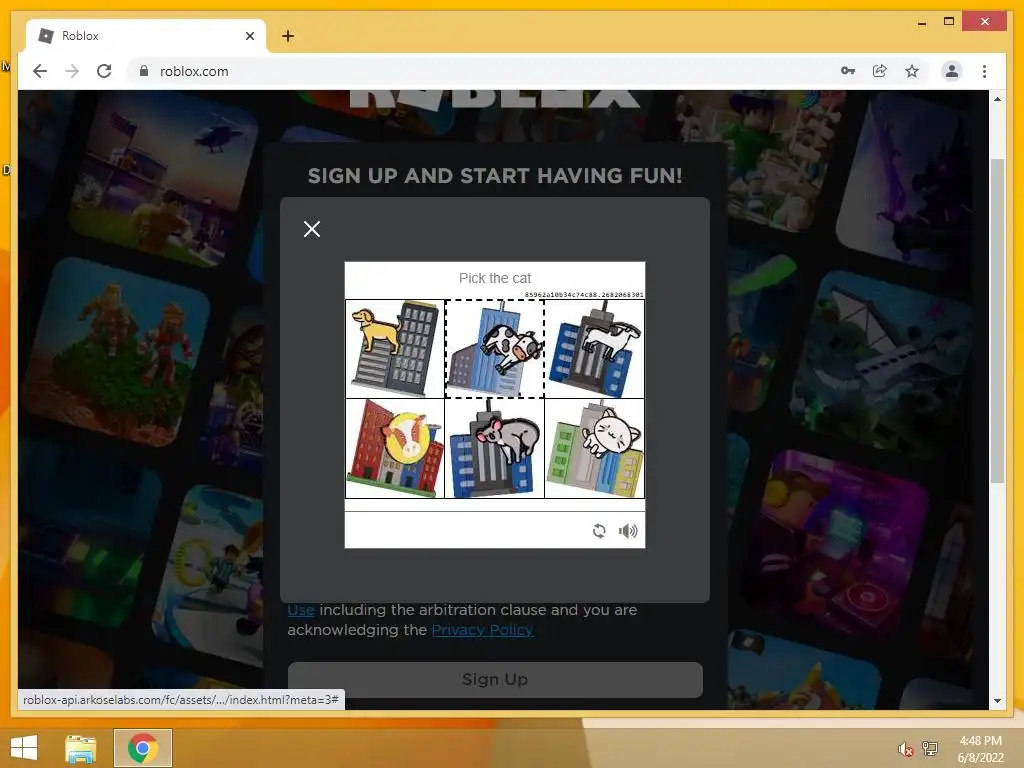Reload the Roblox page

(104, 71)
